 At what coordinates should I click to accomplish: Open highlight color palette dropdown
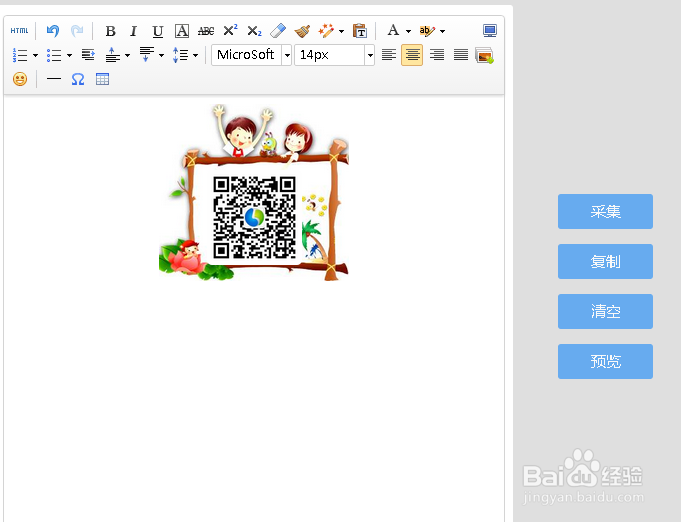(442, 31)
